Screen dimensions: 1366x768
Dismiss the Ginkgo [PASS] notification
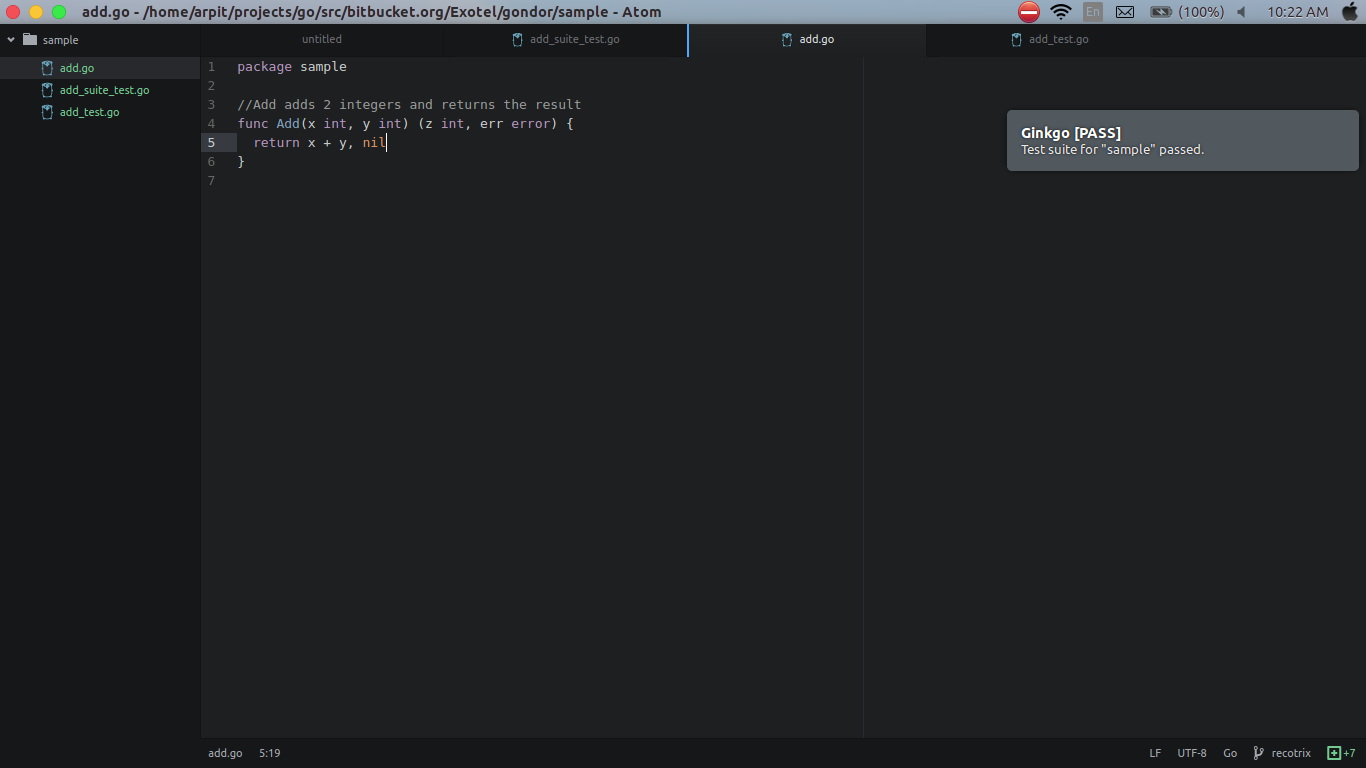point(1182,140)
